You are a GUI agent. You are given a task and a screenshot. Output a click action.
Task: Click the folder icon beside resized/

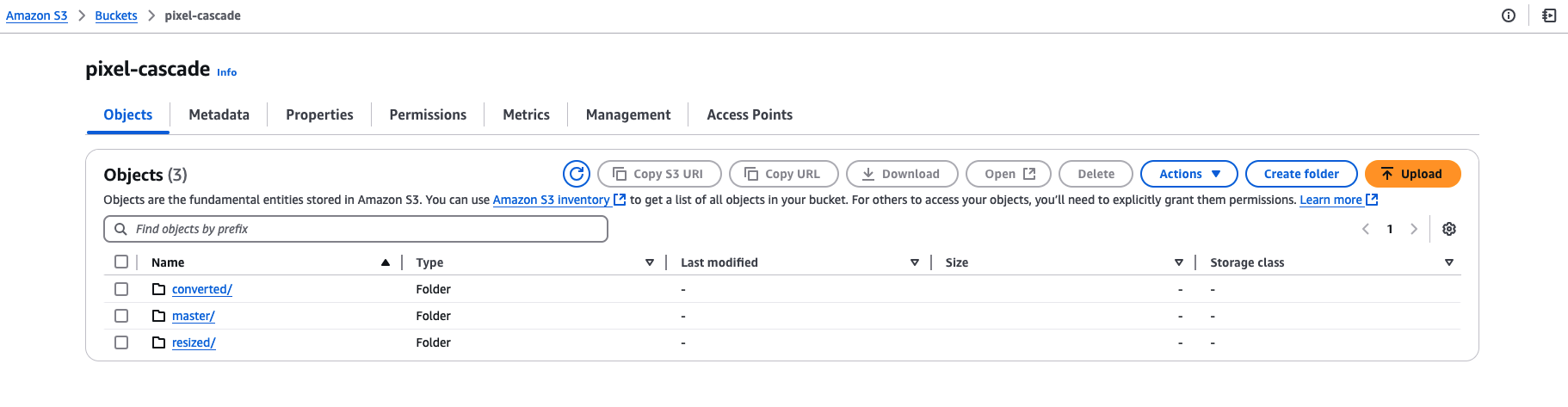pyautogui.click(x=158, y=342)
